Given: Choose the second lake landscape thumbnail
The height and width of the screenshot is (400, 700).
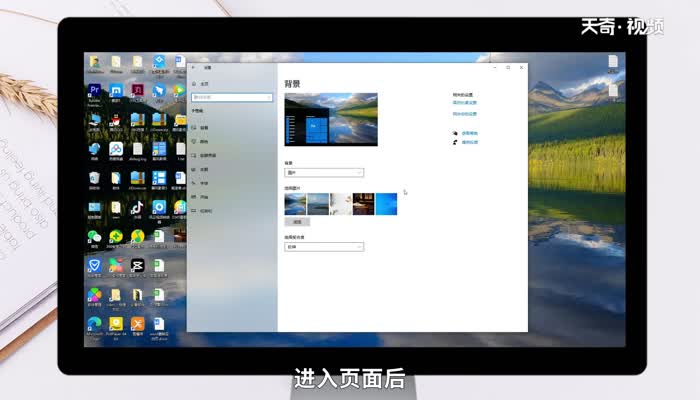Looking at the screenshot, I should point(318,204).
